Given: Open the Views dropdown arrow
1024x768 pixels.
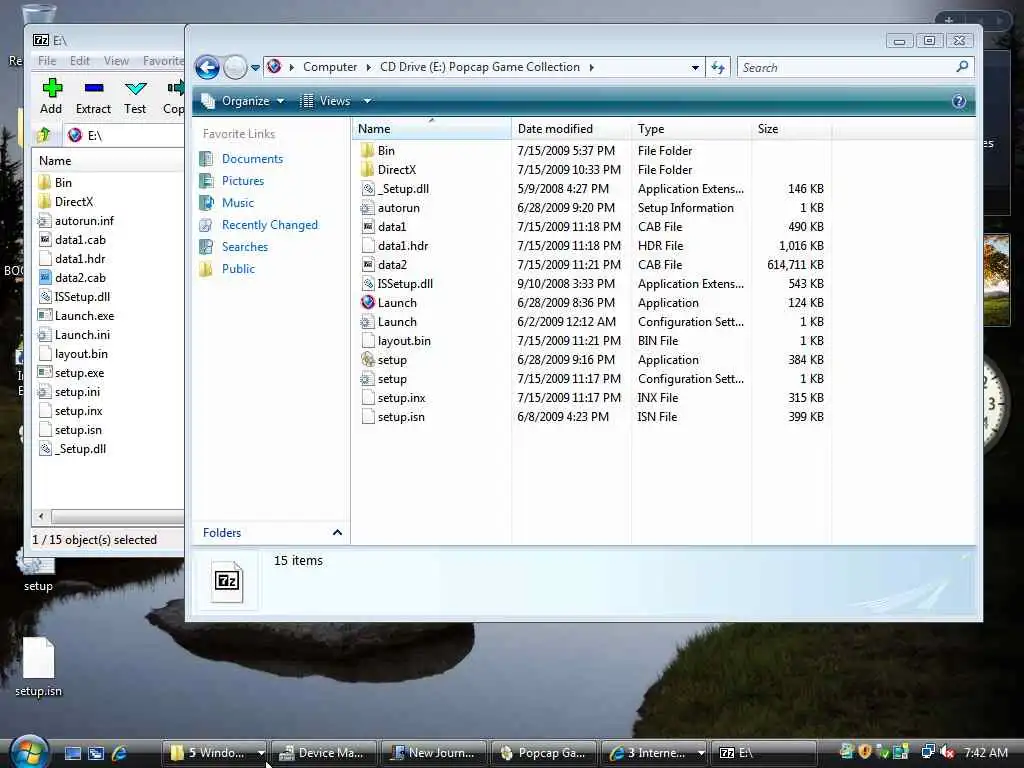Looking at the screenshot, I should coord(367,101).
